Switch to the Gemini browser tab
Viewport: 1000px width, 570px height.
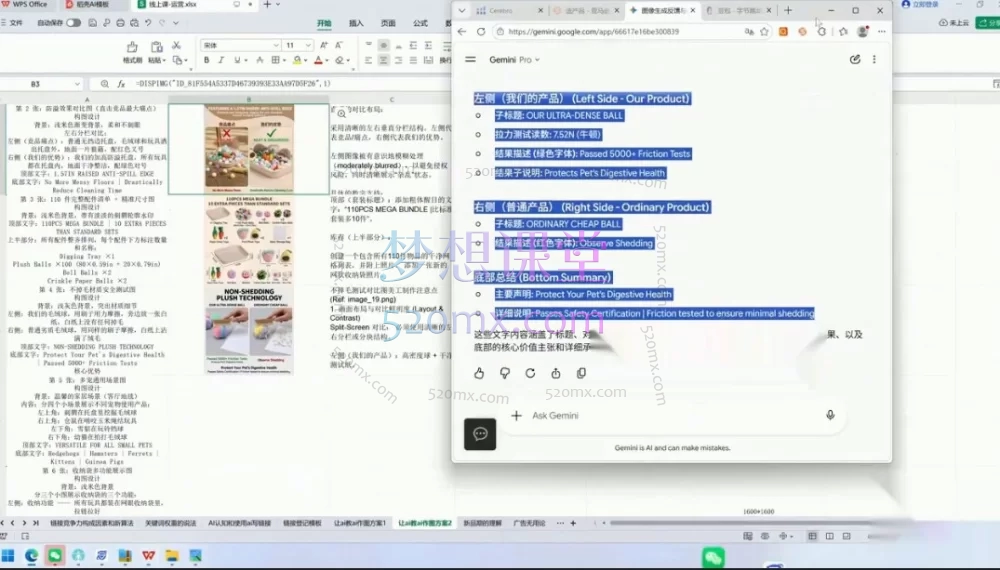pyautogui.click(x=663, y=10)
